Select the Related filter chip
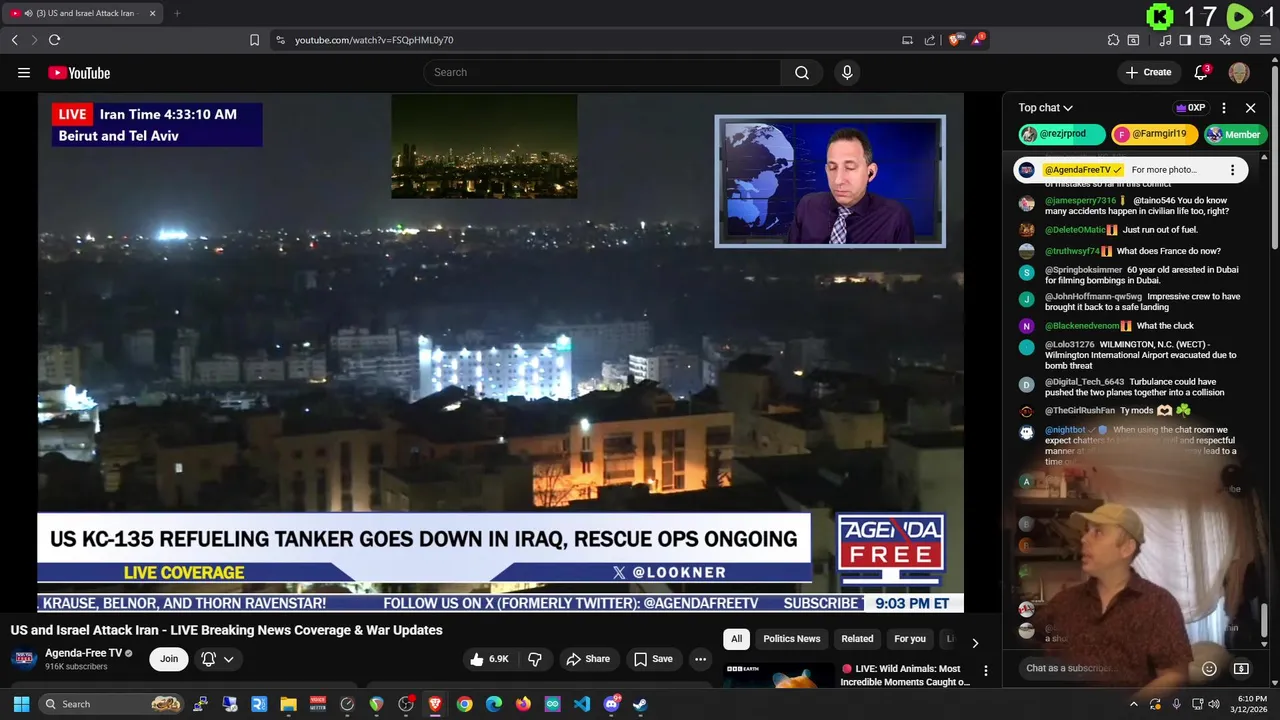 pos(857,639)
